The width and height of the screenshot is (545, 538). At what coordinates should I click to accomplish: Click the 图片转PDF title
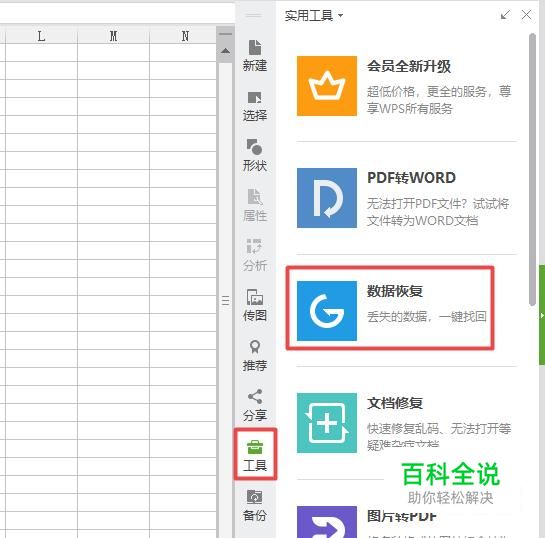[402, 516]
